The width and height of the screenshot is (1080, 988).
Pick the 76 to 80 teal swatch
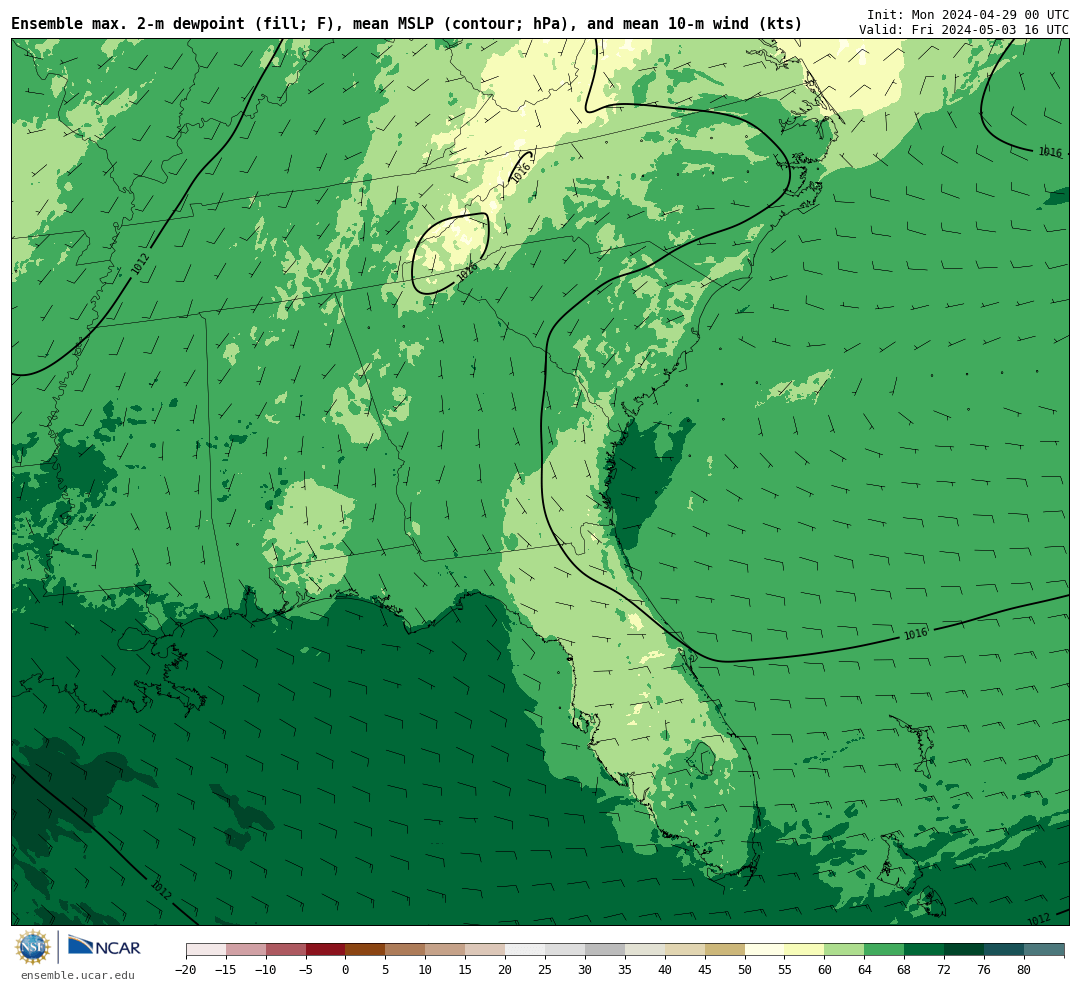(1005, 950)
